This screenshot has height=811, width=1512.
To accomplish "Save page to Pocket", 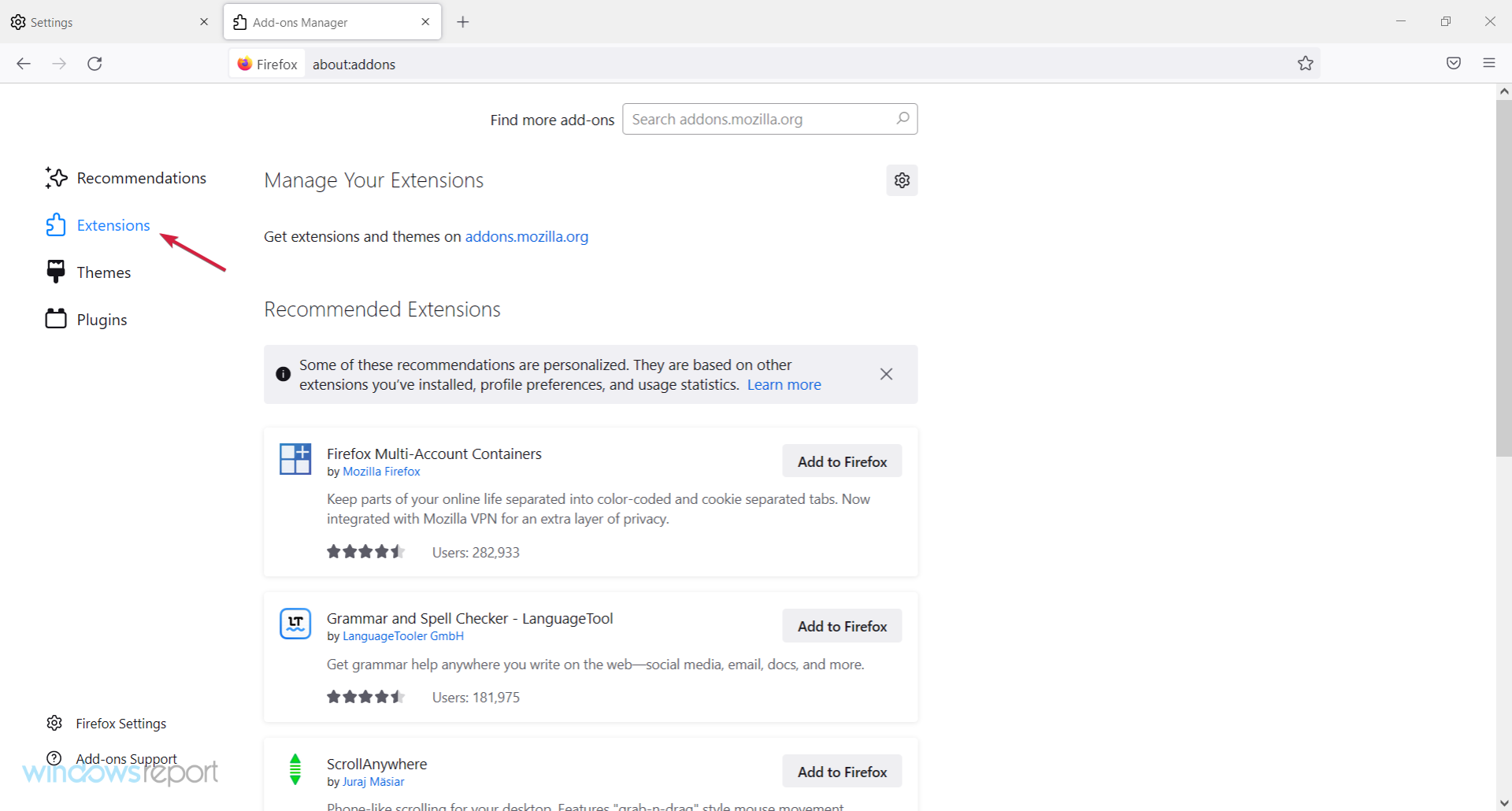I will [x=1454, y=63].
